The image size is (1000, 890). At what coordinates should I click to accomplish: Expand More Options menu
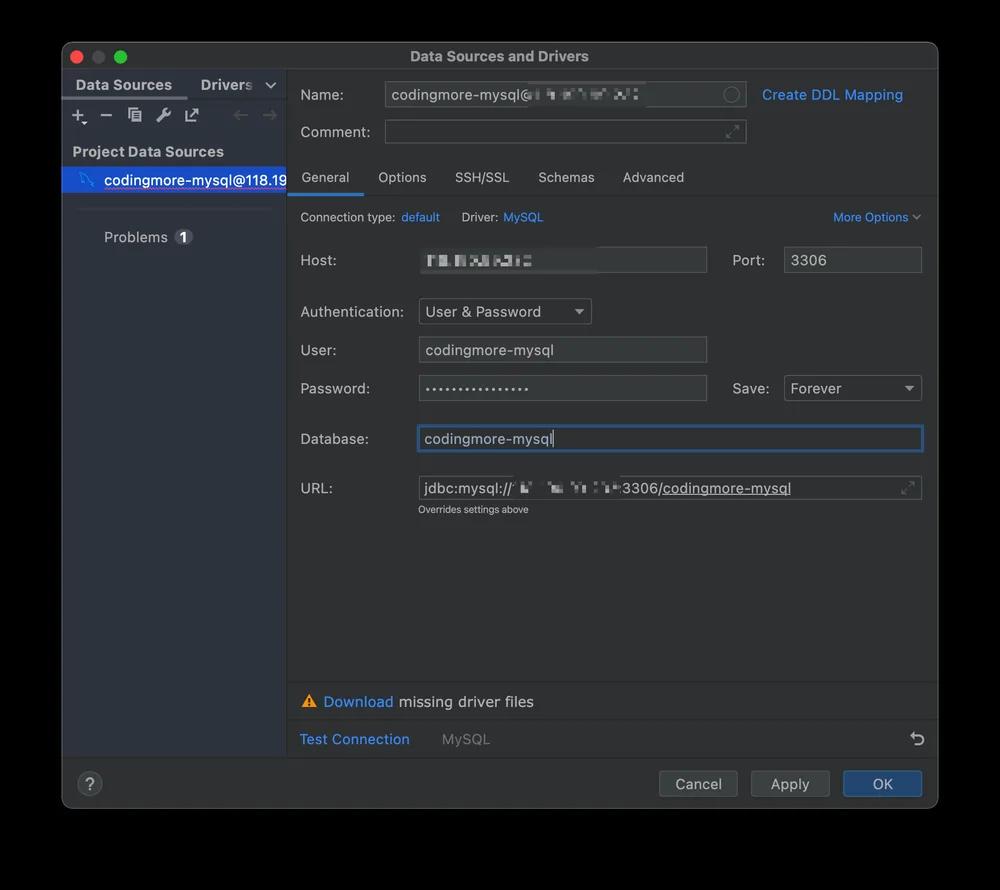876,217
